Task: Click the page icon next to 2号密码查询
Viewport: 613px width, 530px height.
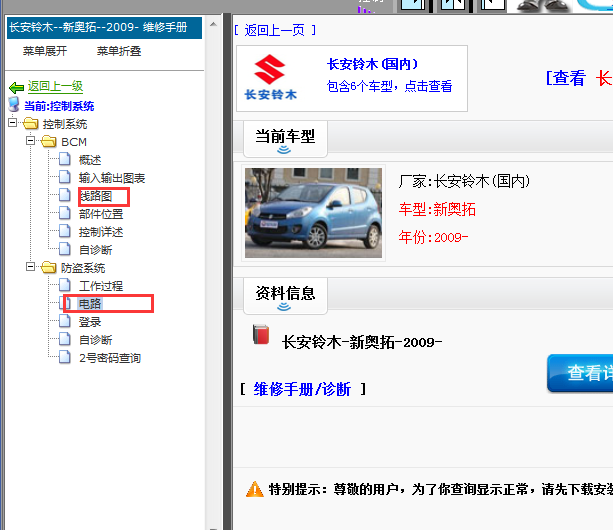Action: coord(65,357)
